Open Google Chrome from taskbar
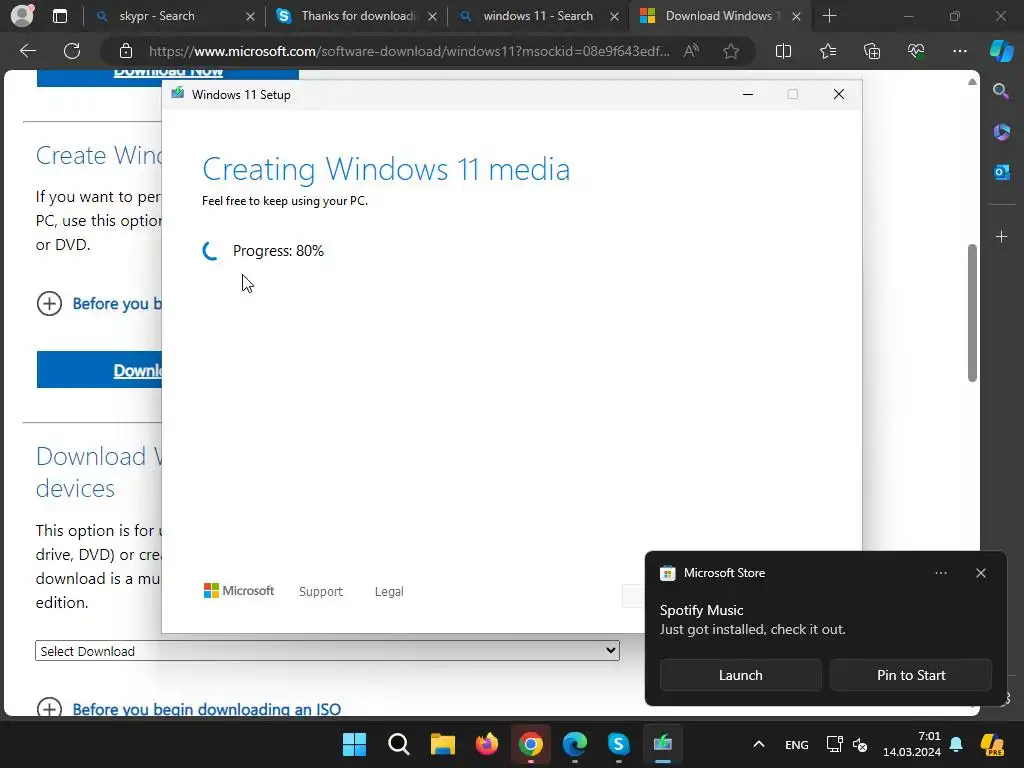Image resolution: width=1024 pixels, height=768 pixels. (x=530, y=744)
